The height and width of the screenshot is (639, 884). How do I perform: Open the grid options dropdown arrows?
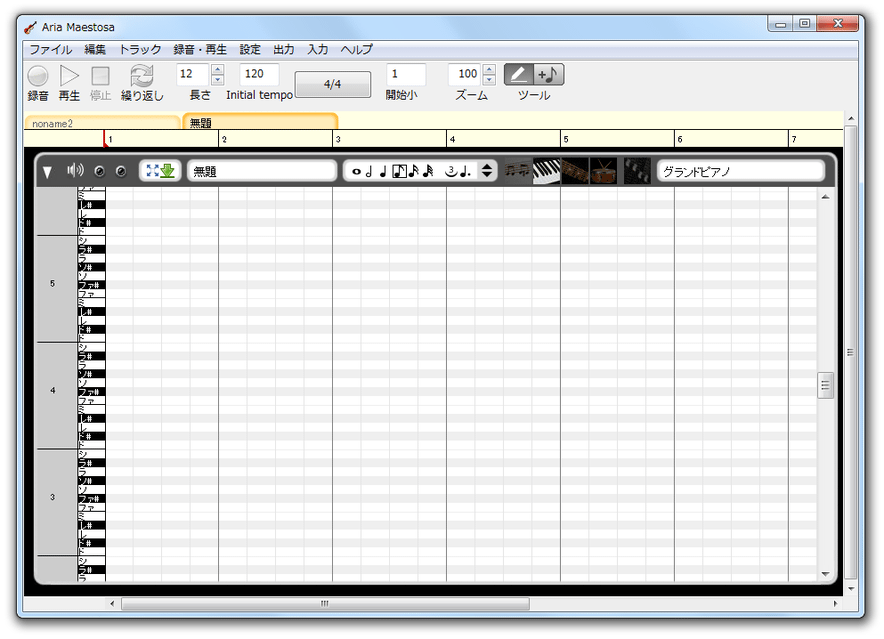pos(487,171)
